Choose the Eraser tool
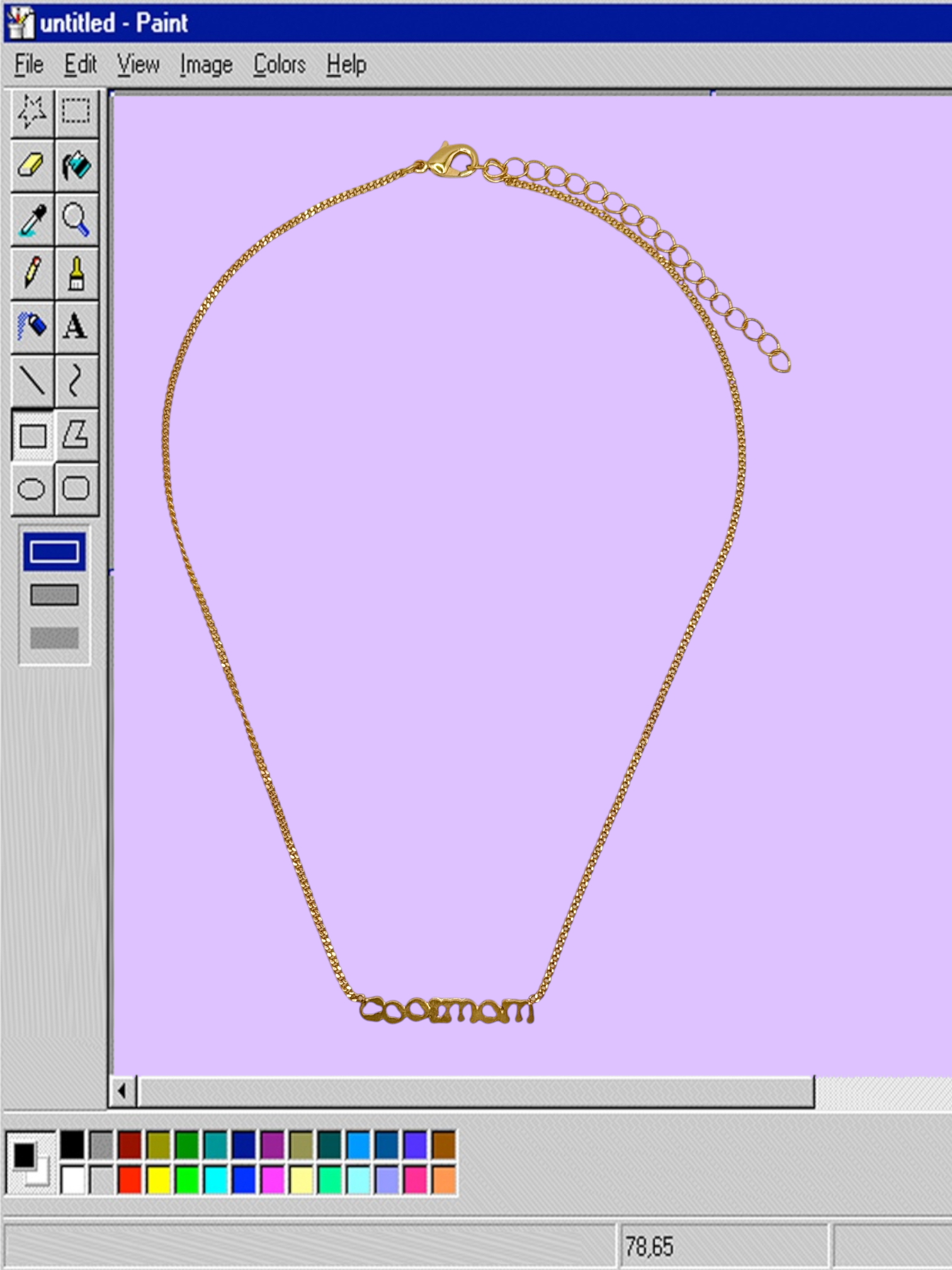 pyautogui.click(x=32, y=166)
